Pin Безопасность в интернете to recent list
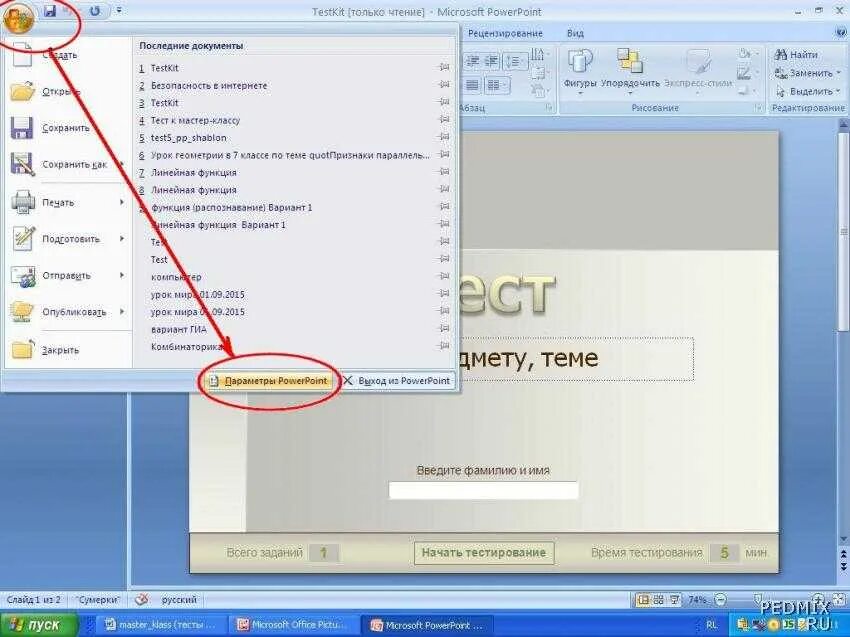Screen dimensions: 850x637 [x=445, y=85]
